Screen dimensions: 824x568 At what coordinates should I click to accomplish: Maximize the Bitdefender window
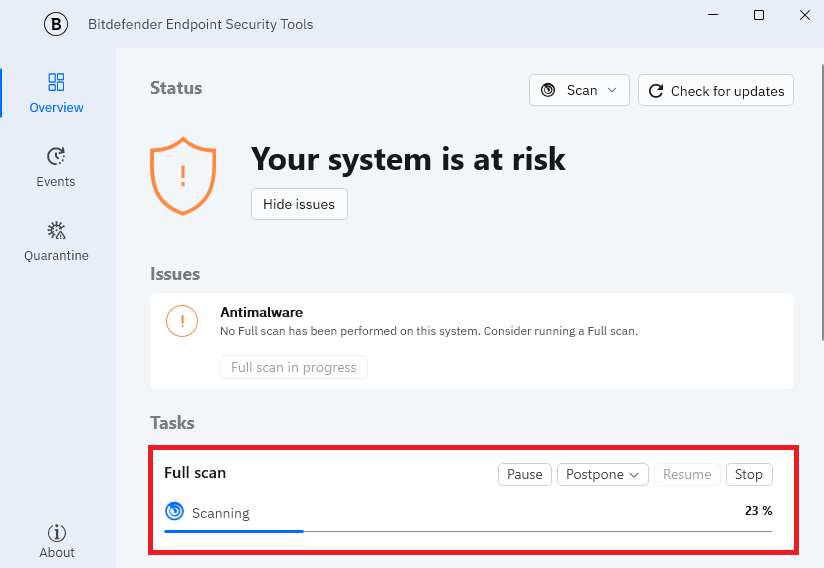click(x=759, y=15)
